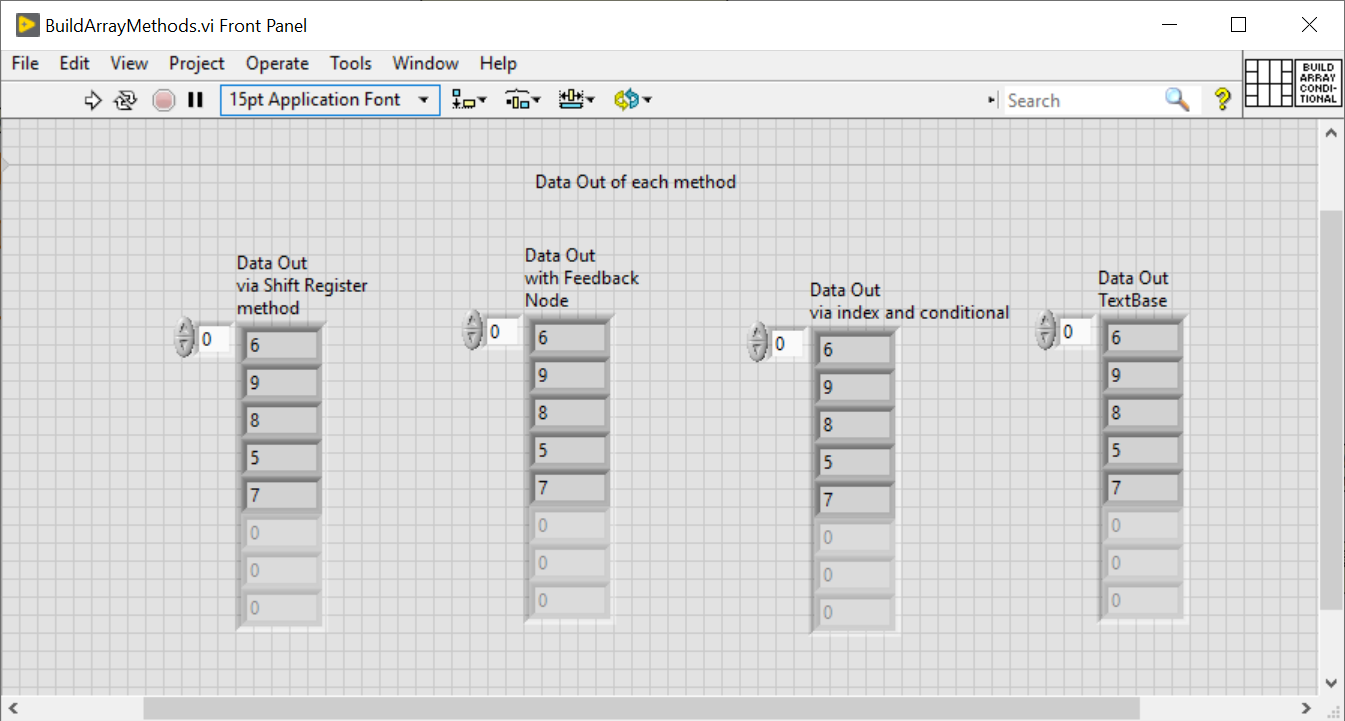Open the Help menu
The width and height of the screenshot is (1345, 721).
(x=498, y=63)
